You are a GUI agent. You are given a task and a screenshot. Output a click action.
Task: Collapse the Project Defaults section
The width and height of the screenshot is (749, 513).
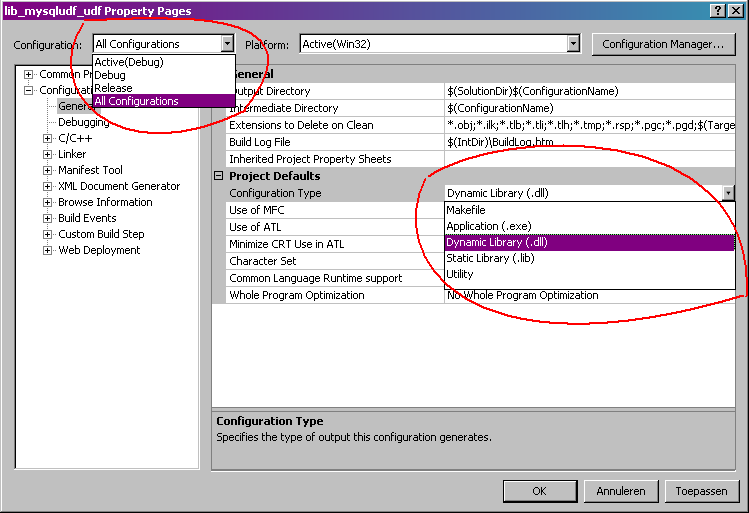pos(218,176)
